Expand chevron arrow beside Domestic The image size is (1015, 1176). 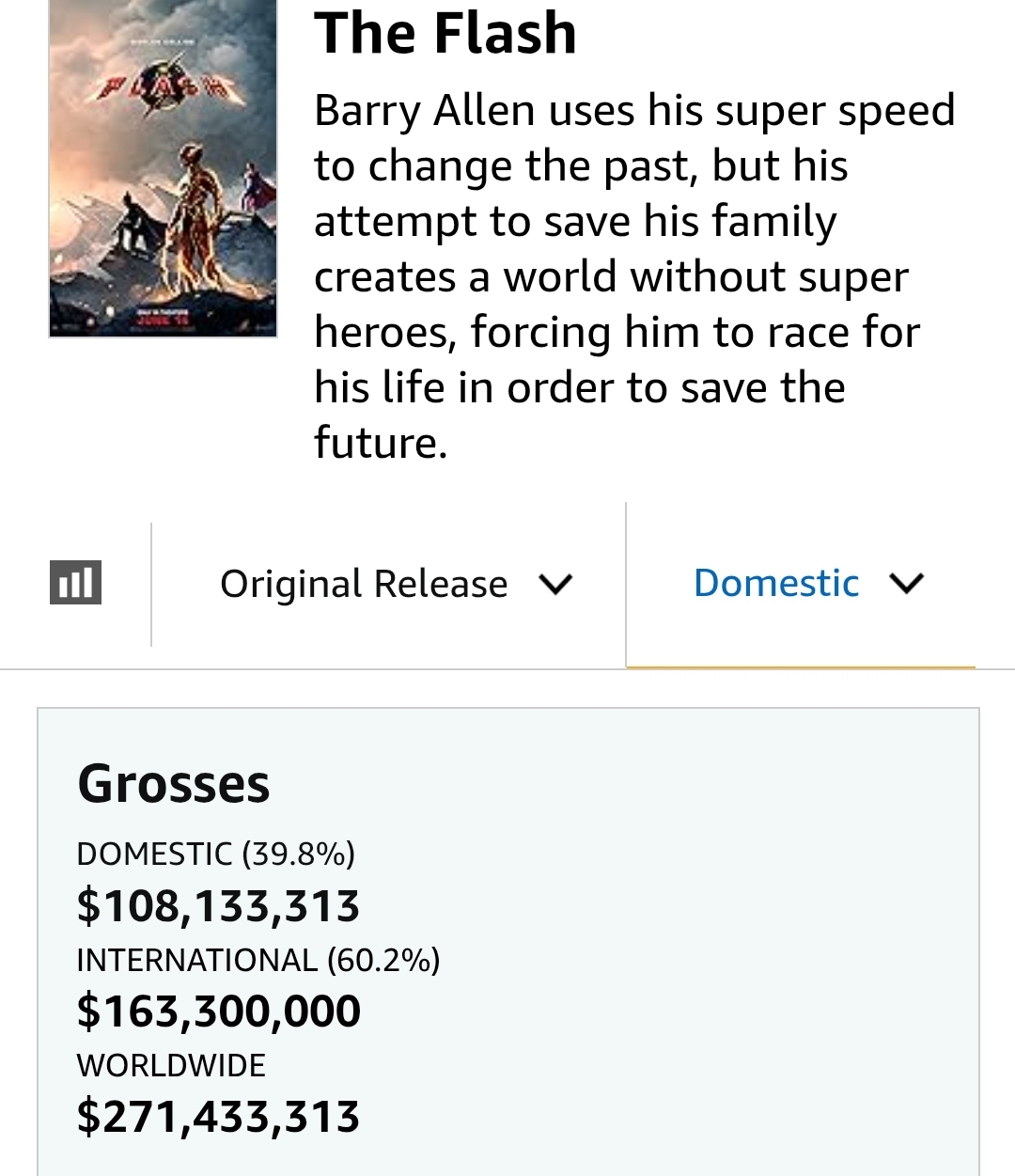906,584
